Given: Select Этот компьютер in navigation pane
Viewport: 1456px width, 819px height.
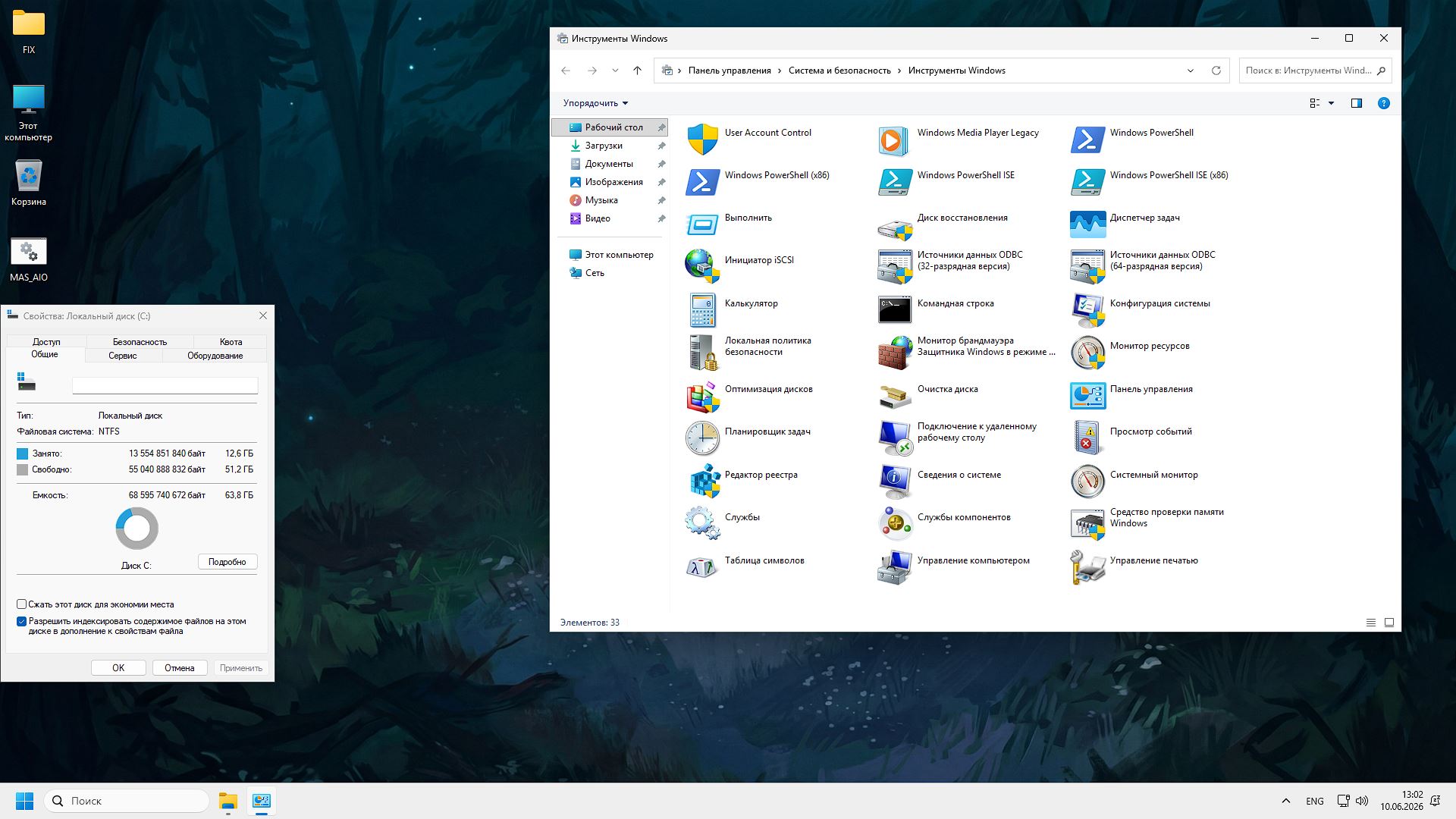Looking at the screenshot, I should (x=619, y=255).
